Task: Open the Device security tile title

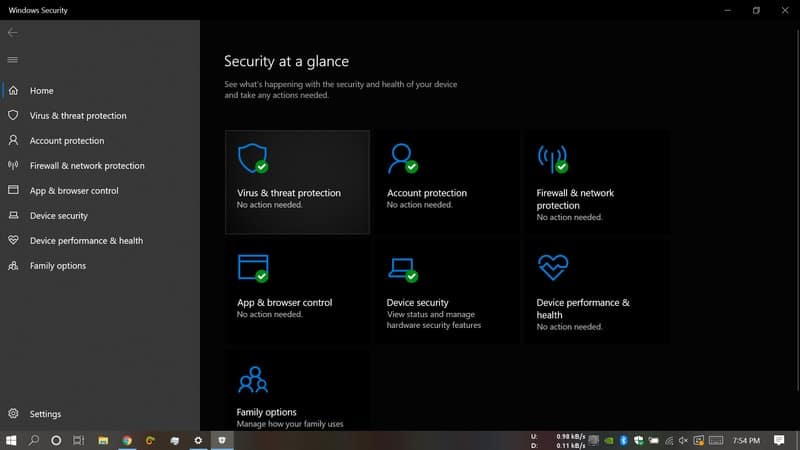Action: [x=417, y=303]
